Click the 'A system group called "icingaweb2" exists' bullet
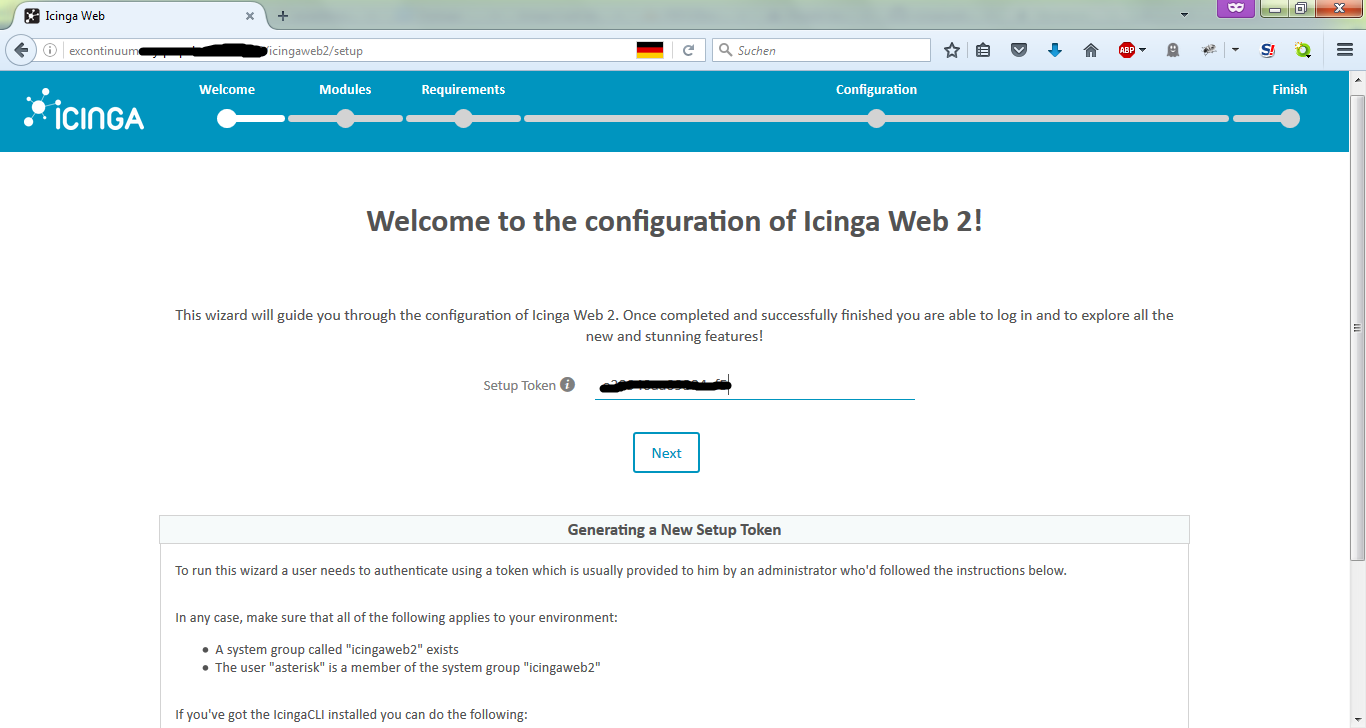The width and height of the screenshot is (1366, 728). (x=337, y=649)
